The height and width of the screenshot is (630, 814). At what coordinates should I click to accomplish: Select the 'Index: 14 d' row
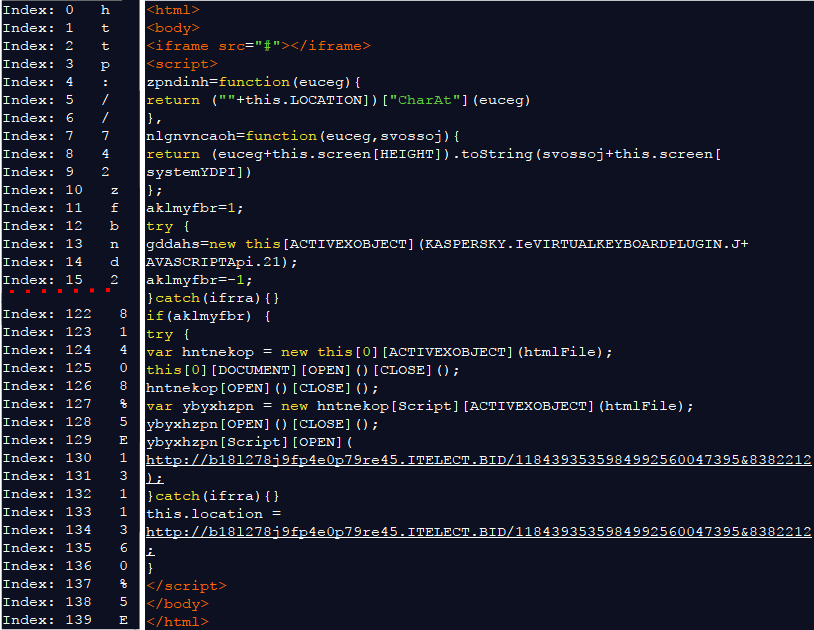tap(61, 262)
